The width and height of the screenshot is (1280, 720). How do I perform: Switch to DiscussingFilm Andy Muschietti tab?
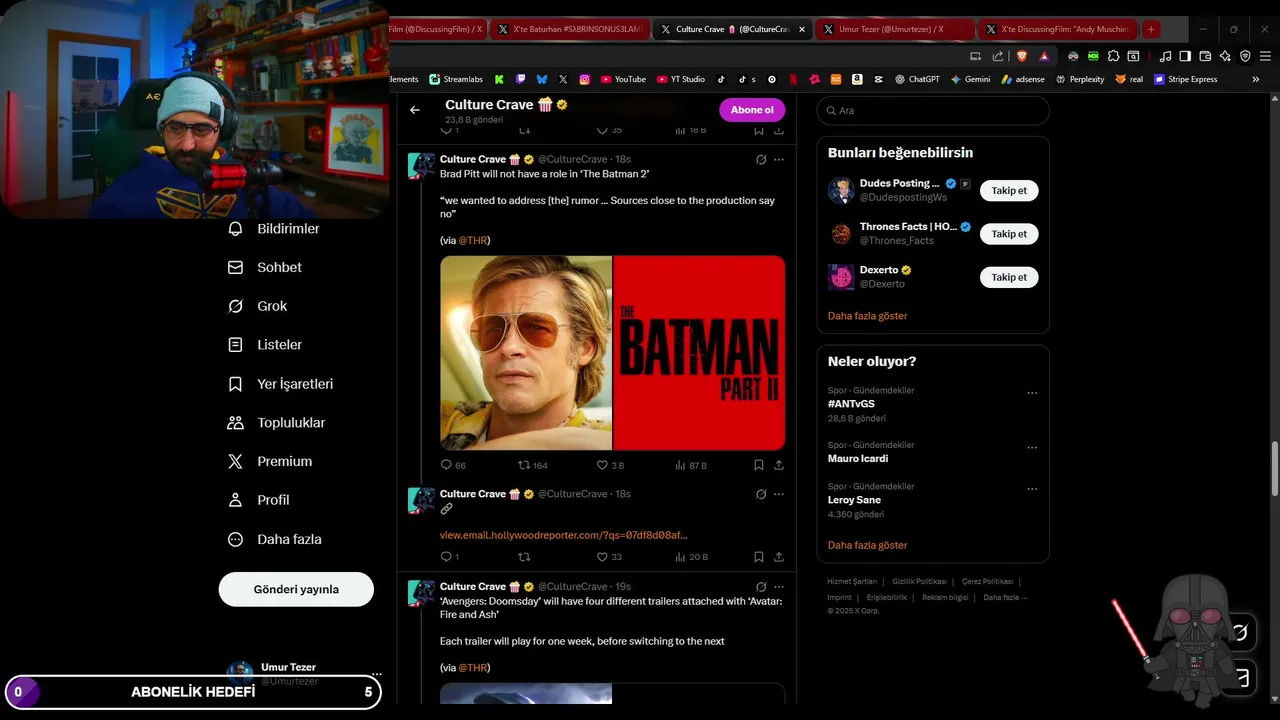click(1056, 29)
